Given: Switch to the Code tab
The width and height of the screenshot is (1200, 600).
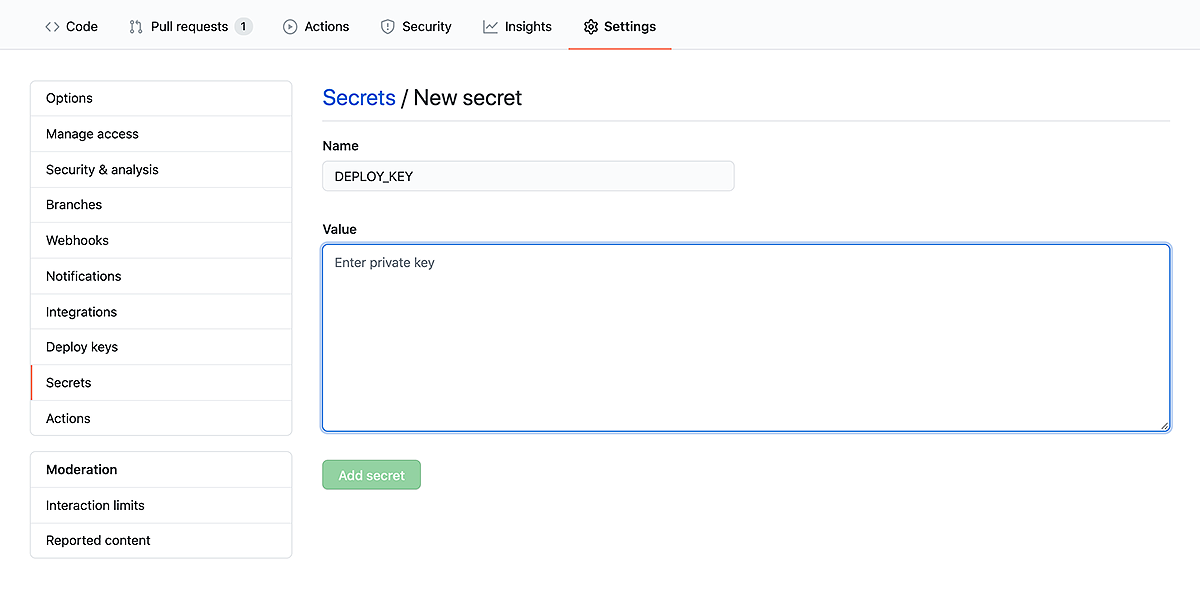Looking at the screenshot, I should pos(71,27).
